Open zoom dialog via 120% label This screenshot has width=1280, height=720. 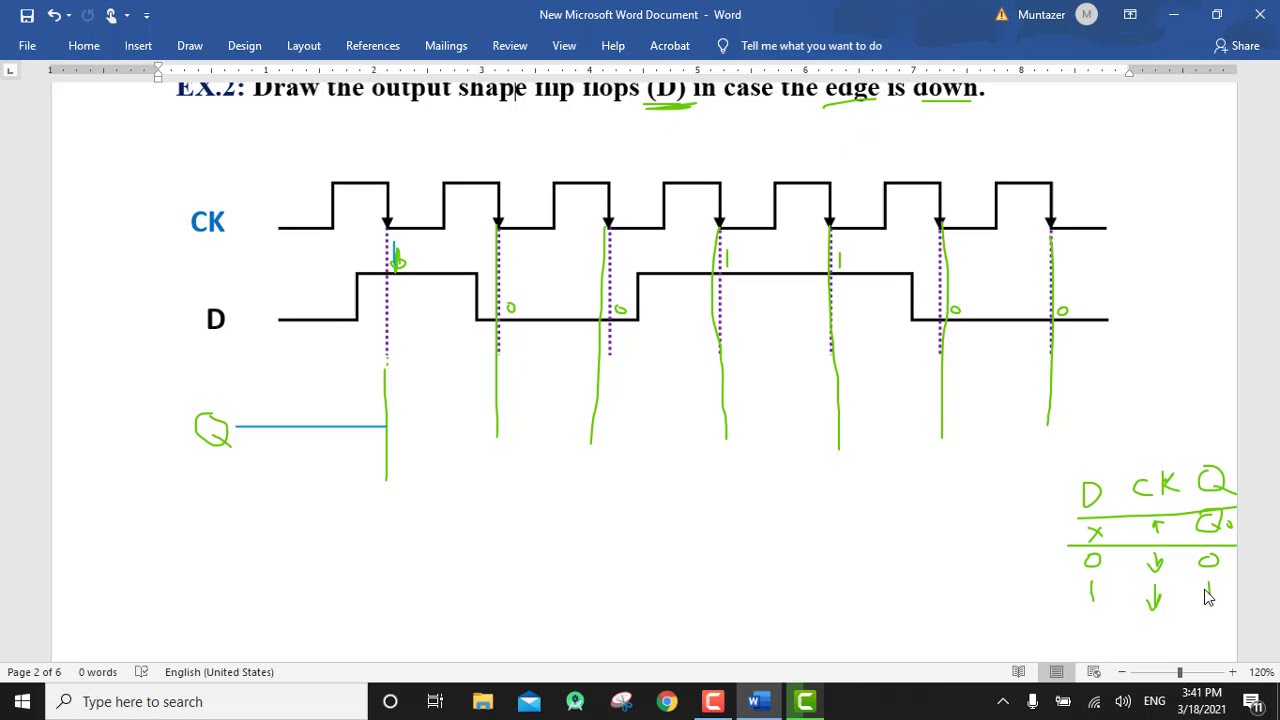tap(1261, 672)
